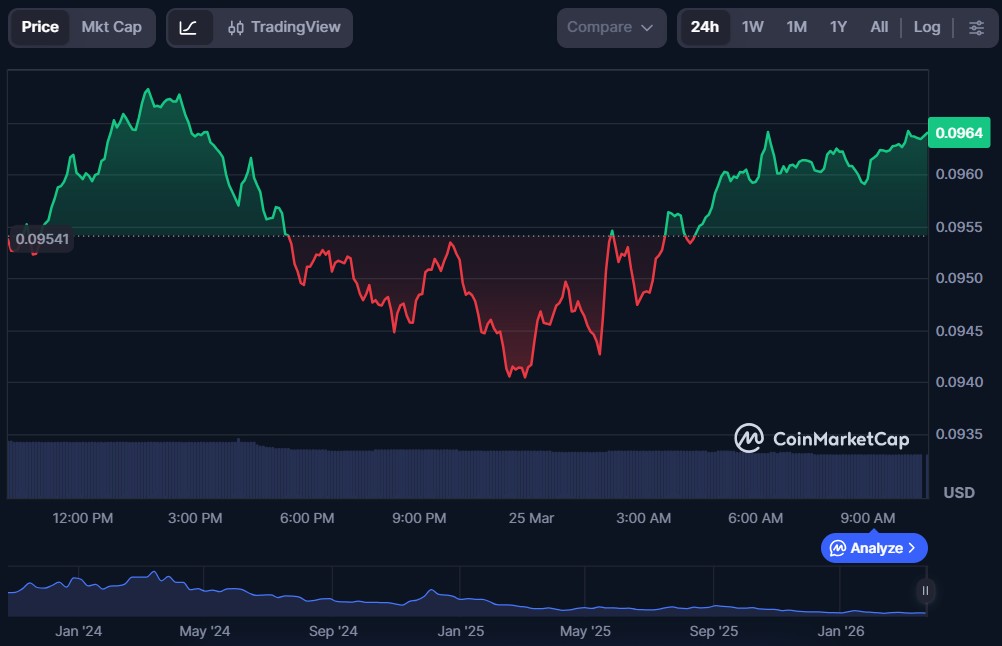Select the line chart icon
Screen dimensions: 1002x646
(x=188, y=27)
